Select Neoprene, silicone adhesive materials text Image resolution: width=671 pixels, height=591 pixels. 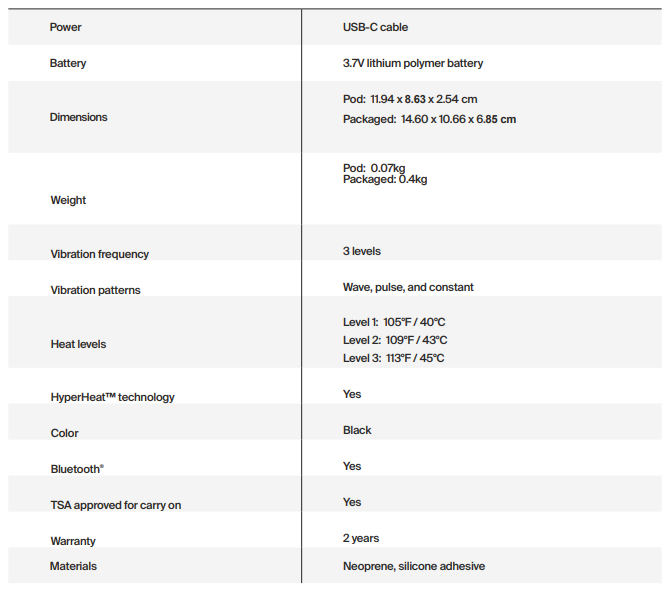(x=413, y=566)
